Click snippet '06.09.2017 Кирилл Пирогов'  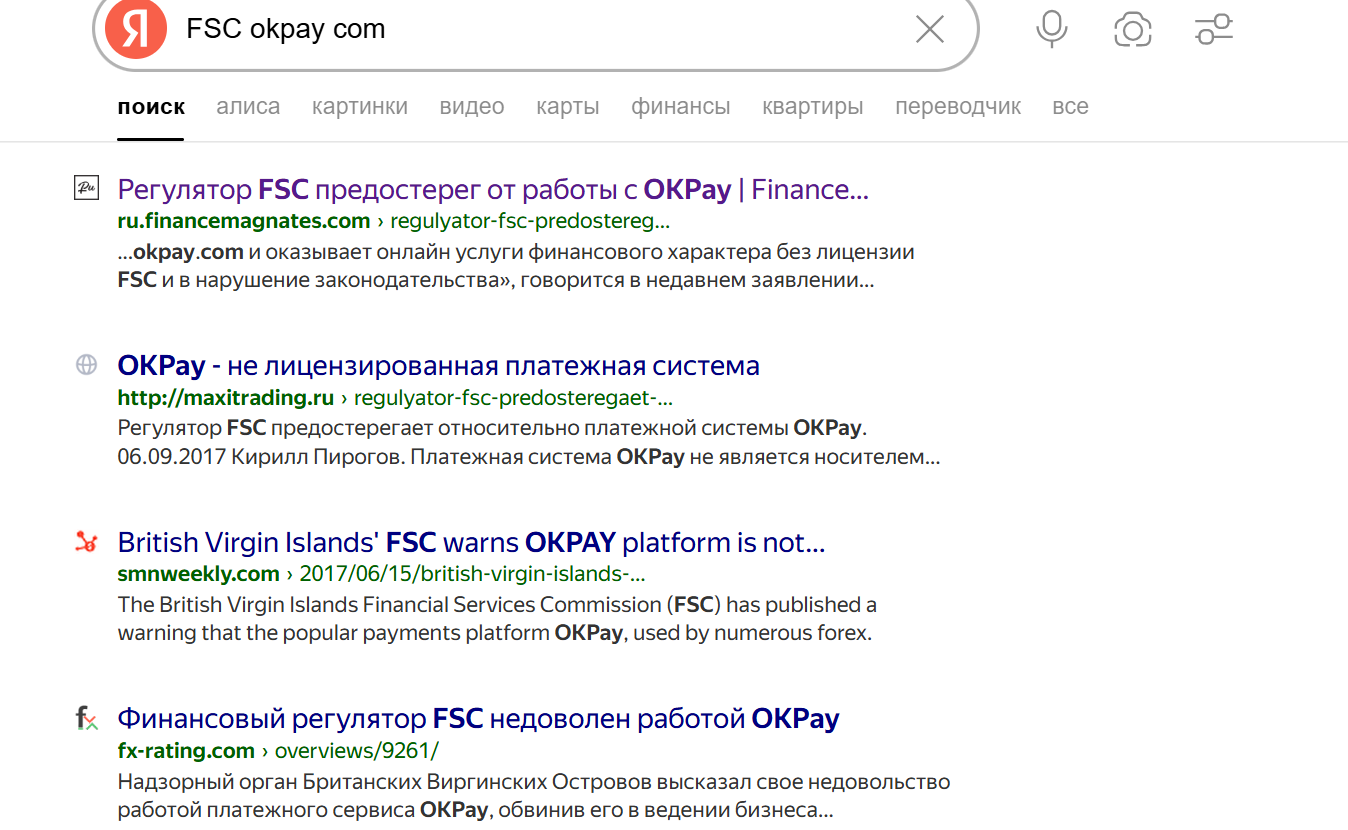pos(261,458)
